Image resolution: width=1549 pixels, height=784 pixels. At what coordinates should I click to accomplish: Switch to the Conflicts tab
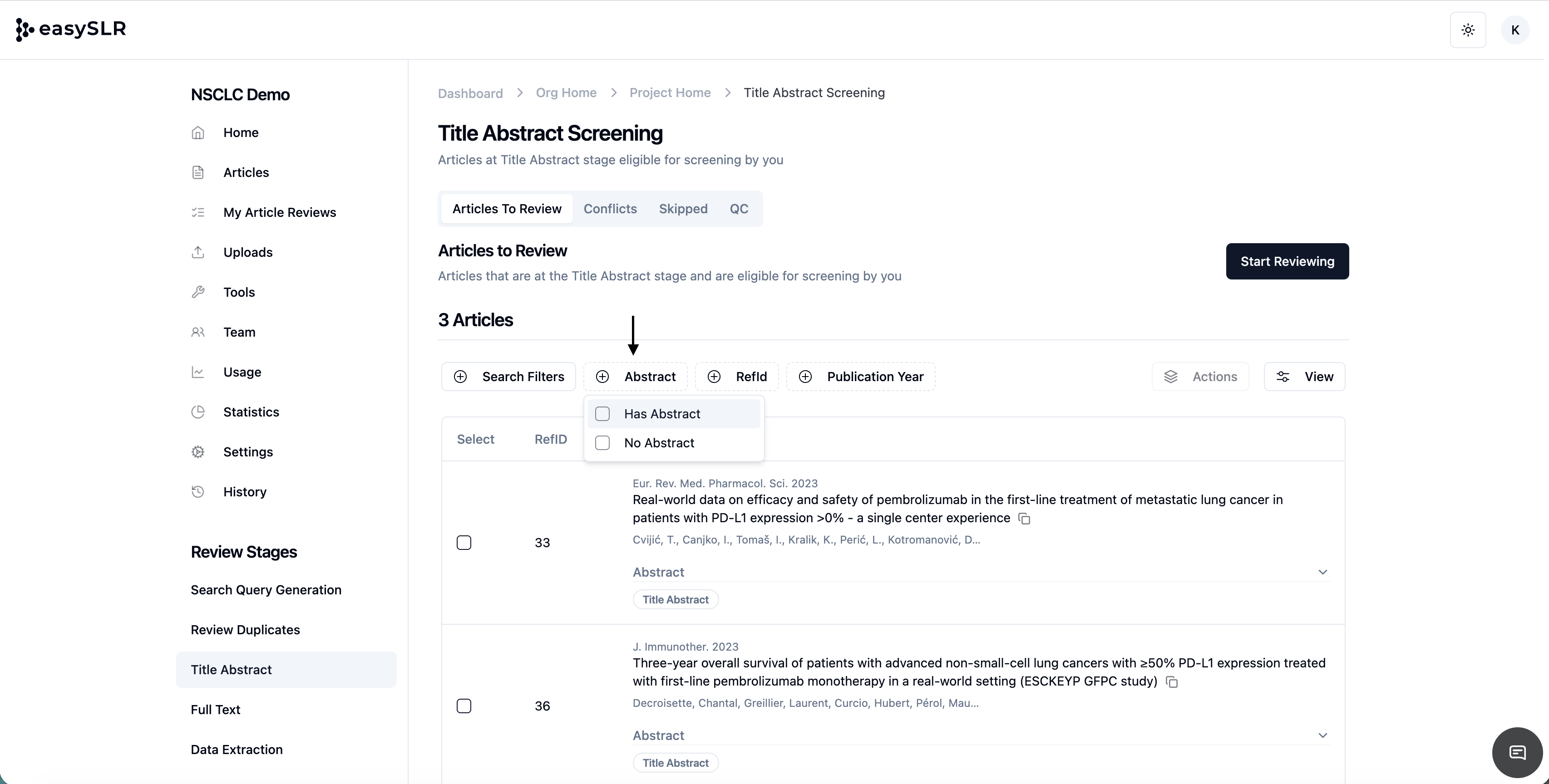(610, 208)
